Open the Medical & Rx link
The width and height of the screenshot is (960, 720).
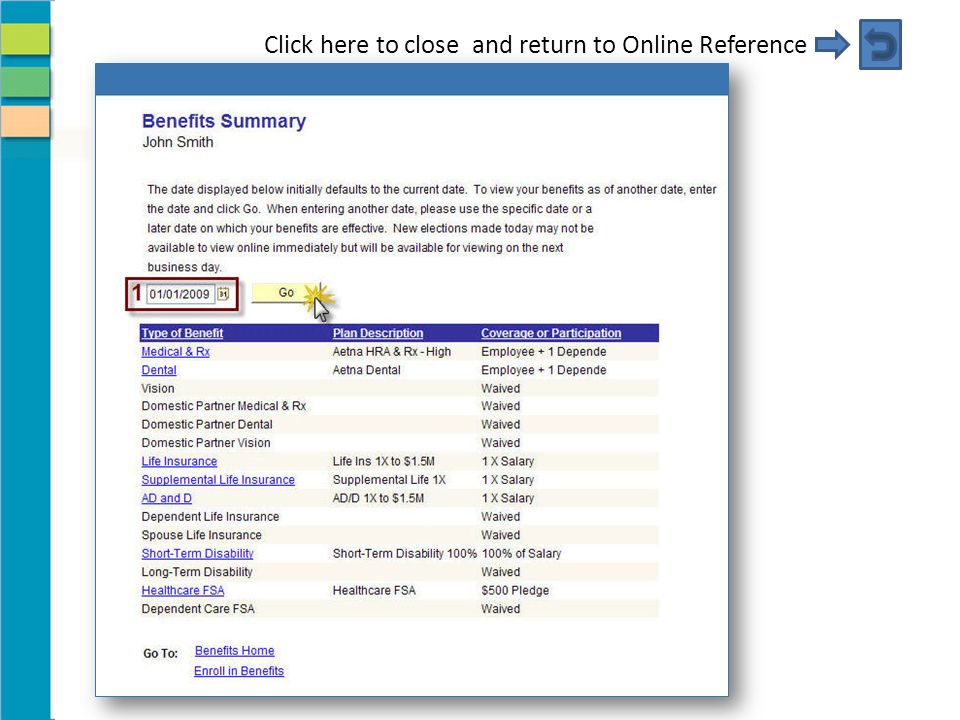[x=176, y=351]
